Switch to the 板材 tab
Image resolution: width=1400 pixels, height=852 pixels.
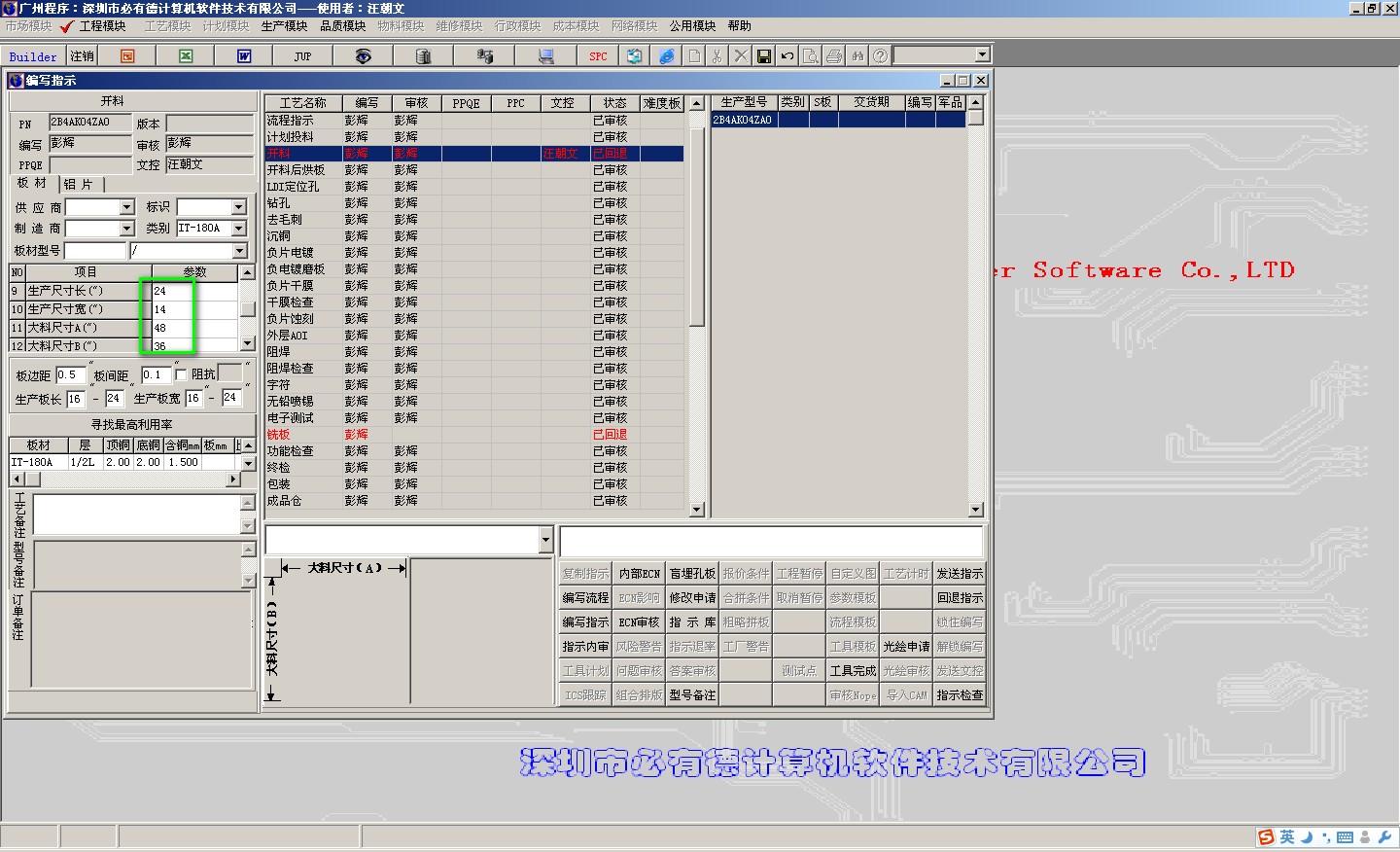(32, 183)
